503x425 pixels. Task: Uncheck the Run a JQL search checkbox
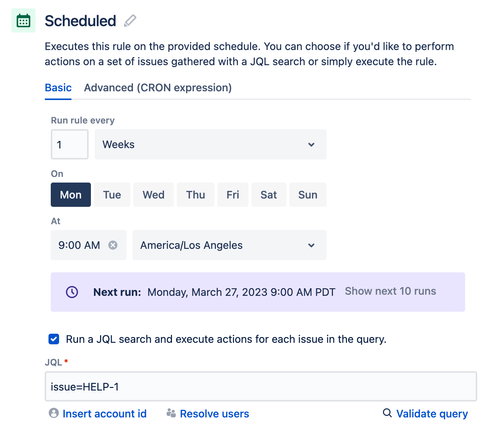[54, 339]
